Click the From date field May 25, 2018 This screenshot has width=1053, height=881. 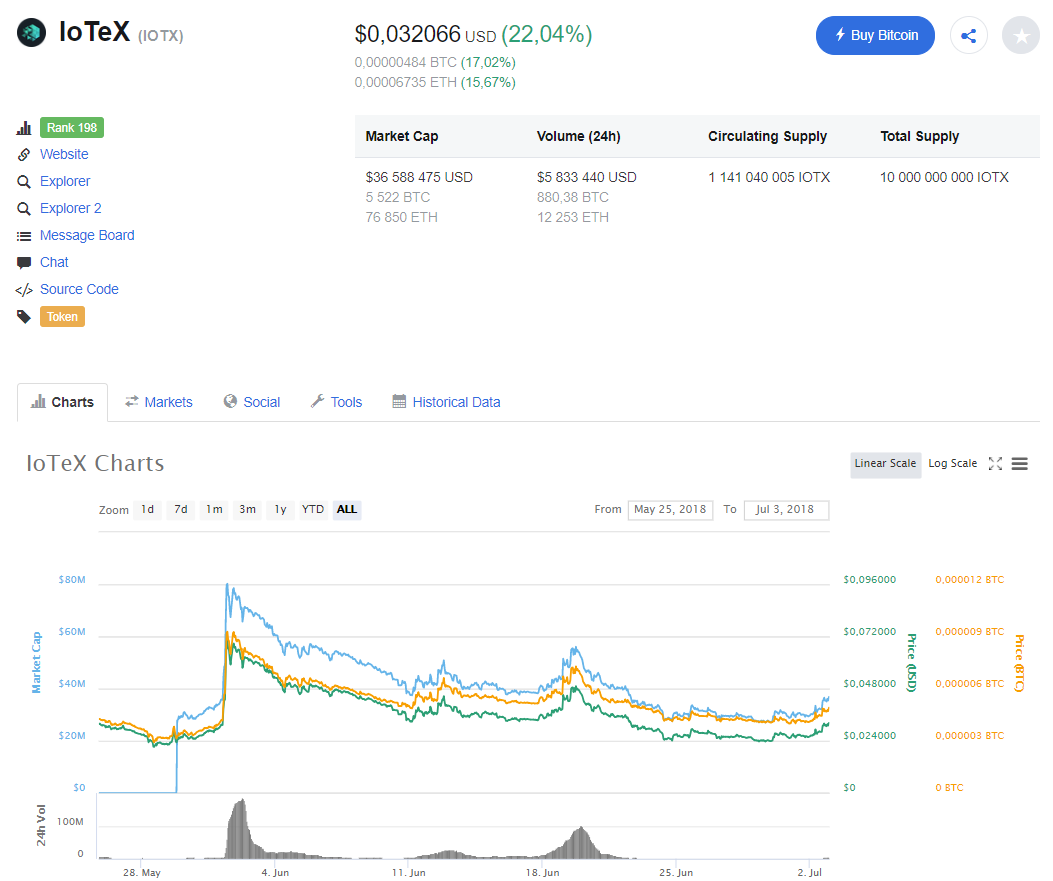click(670, 510)
